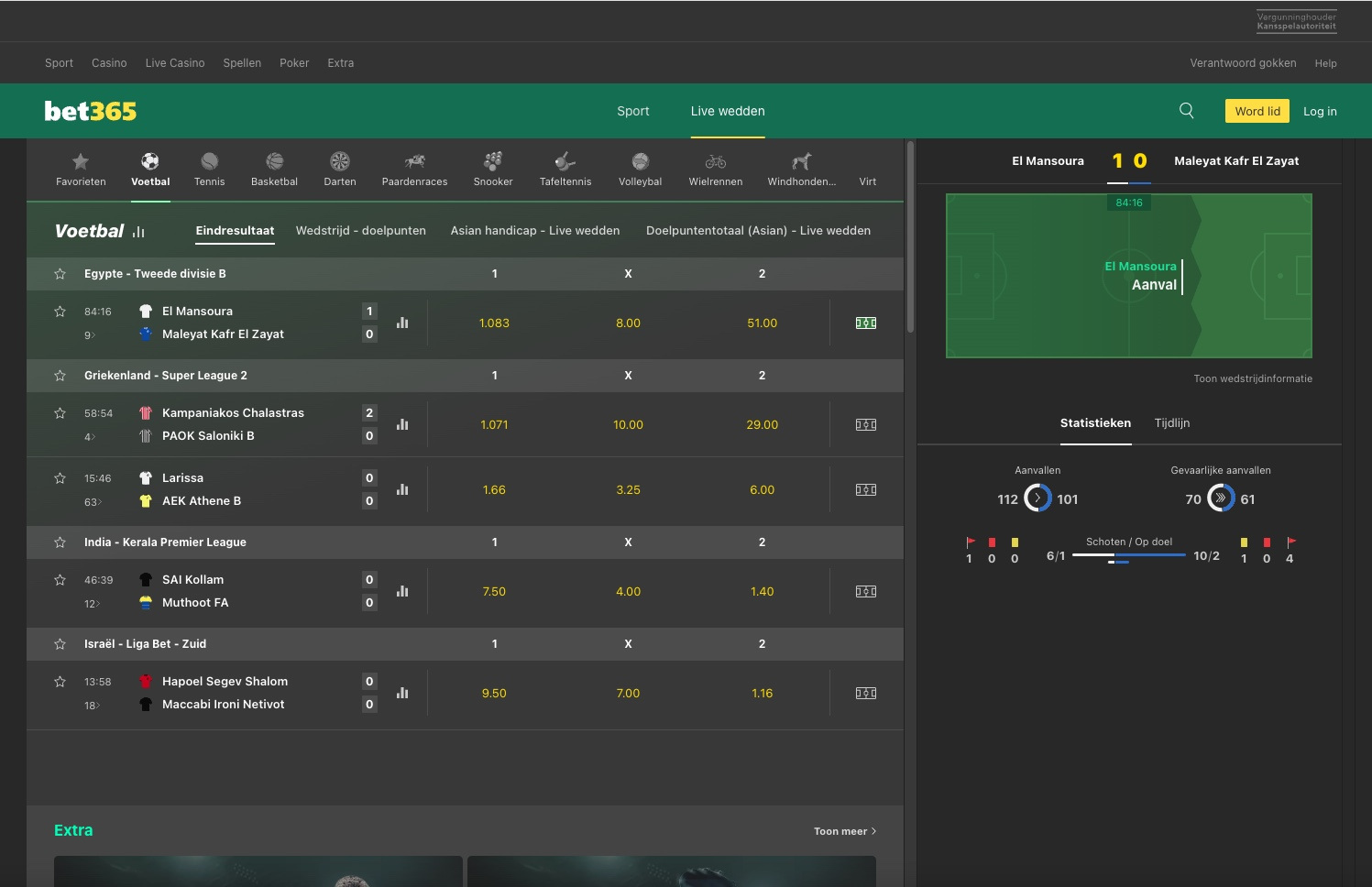Star the El Mansoura match as favorite
The width and height of the screenshot is (1372, 887).
(60, 312)
